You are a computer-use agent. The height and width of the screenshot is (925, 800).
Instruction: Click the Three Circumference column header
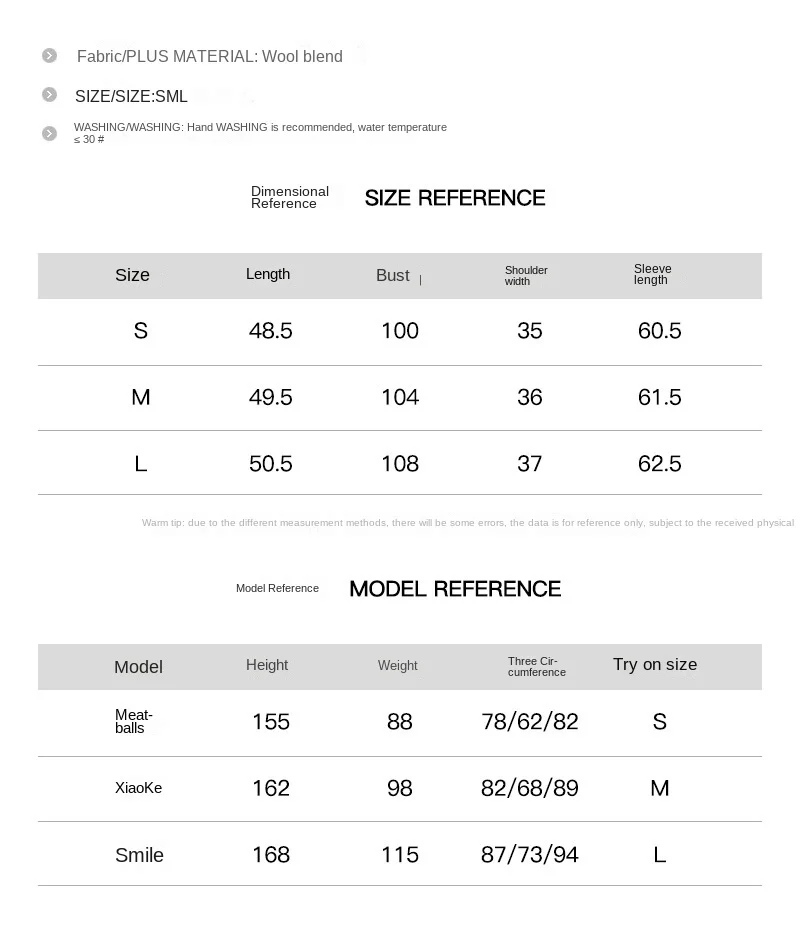537,667
